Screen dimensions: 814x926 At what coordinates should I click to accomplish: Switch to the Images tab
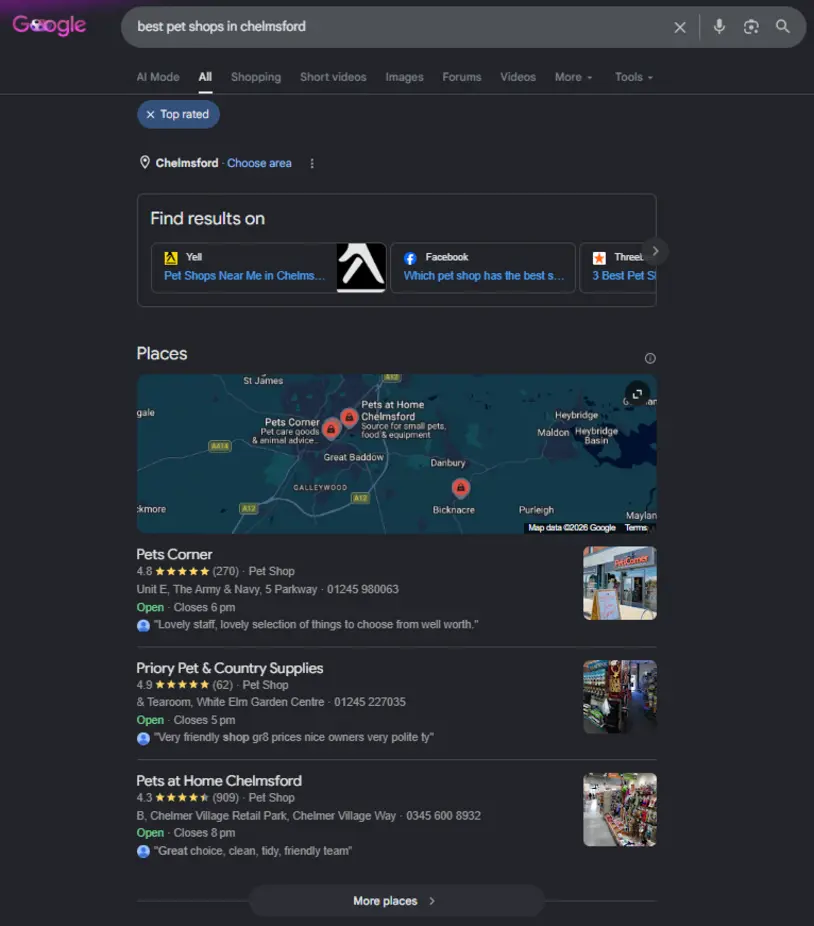click(x=404, y=77)
